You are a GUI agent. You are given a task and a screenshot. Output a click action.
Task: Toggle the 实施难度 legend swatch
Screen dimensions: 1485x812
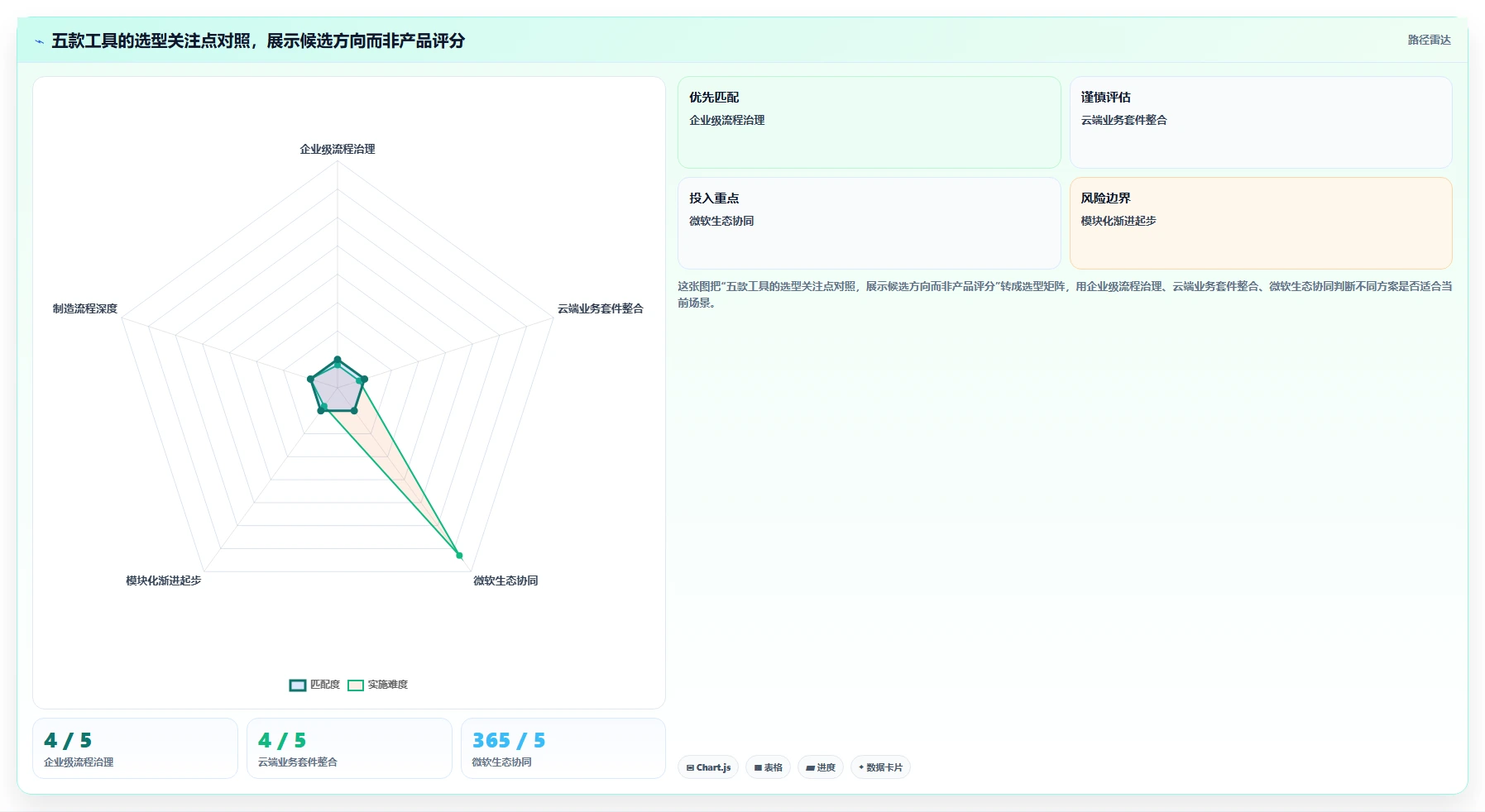pos(356,685)
